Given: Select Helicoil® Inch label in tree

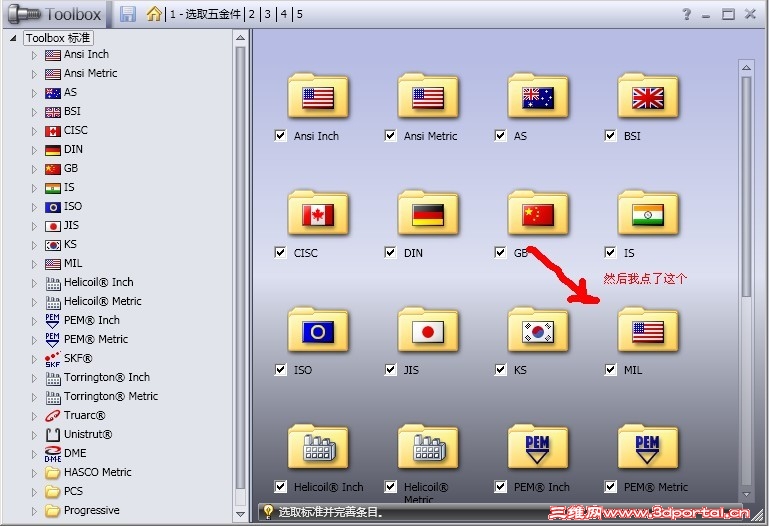Looking at the screenshot, I should [99, 282].
